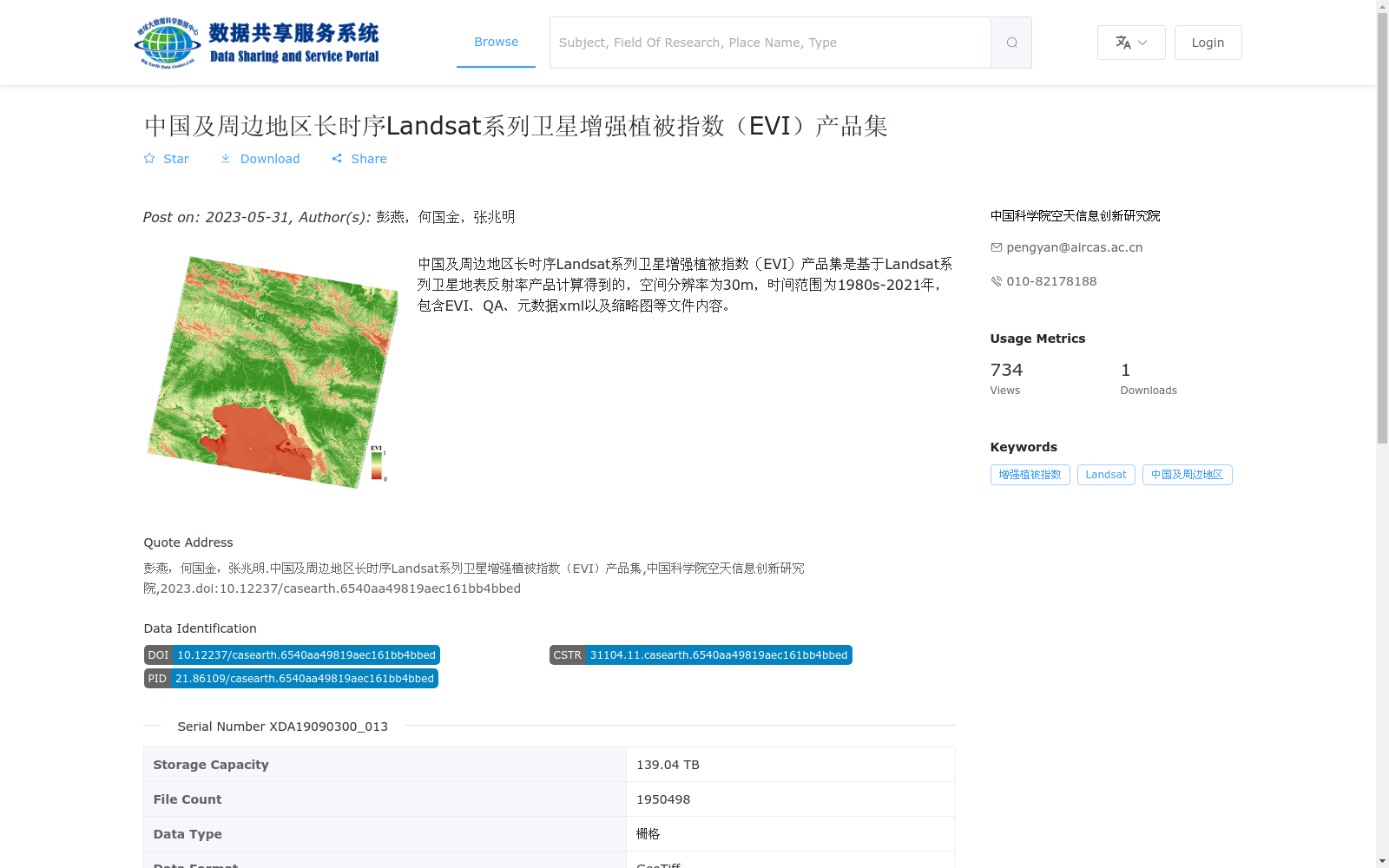Click the telephone icon

coord(997,281)
